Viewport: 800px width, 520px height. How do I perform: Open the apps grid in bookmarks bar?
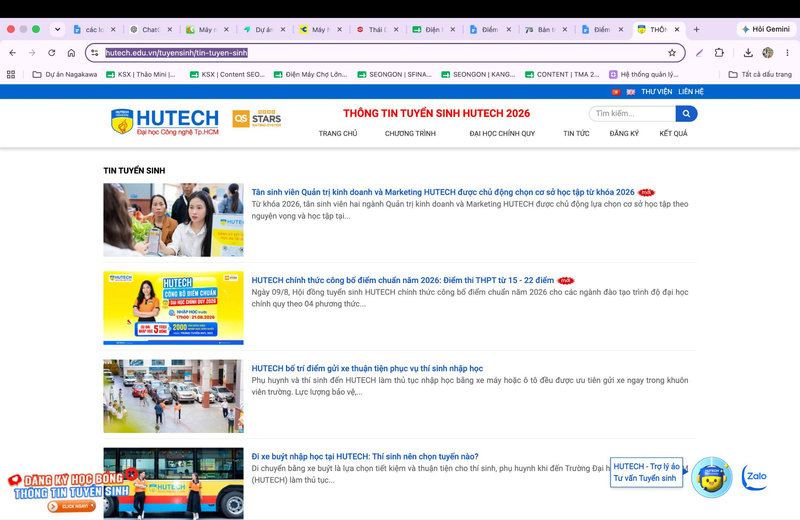pos(11,75)
